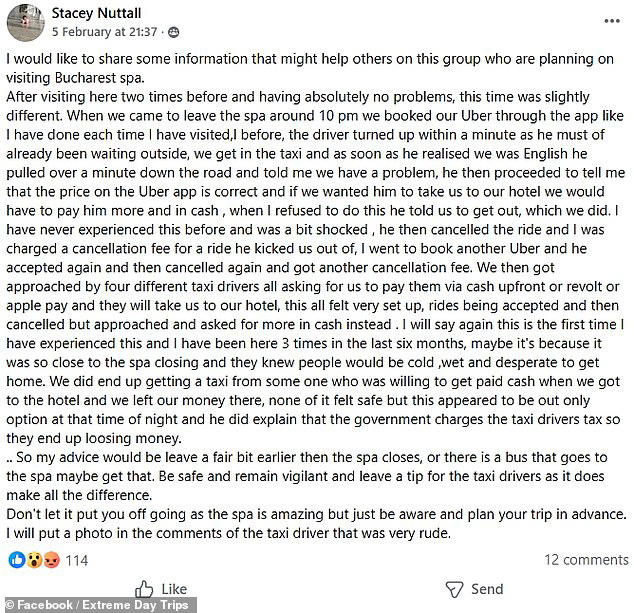Click the line about photo in the comments
The width and height of the screenshot is (634, 613).
coord(228,533)
